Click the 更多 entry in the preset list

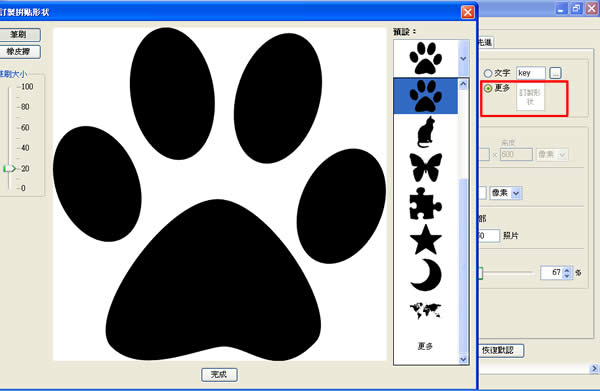pyautogui.click(x=425, y=346)
